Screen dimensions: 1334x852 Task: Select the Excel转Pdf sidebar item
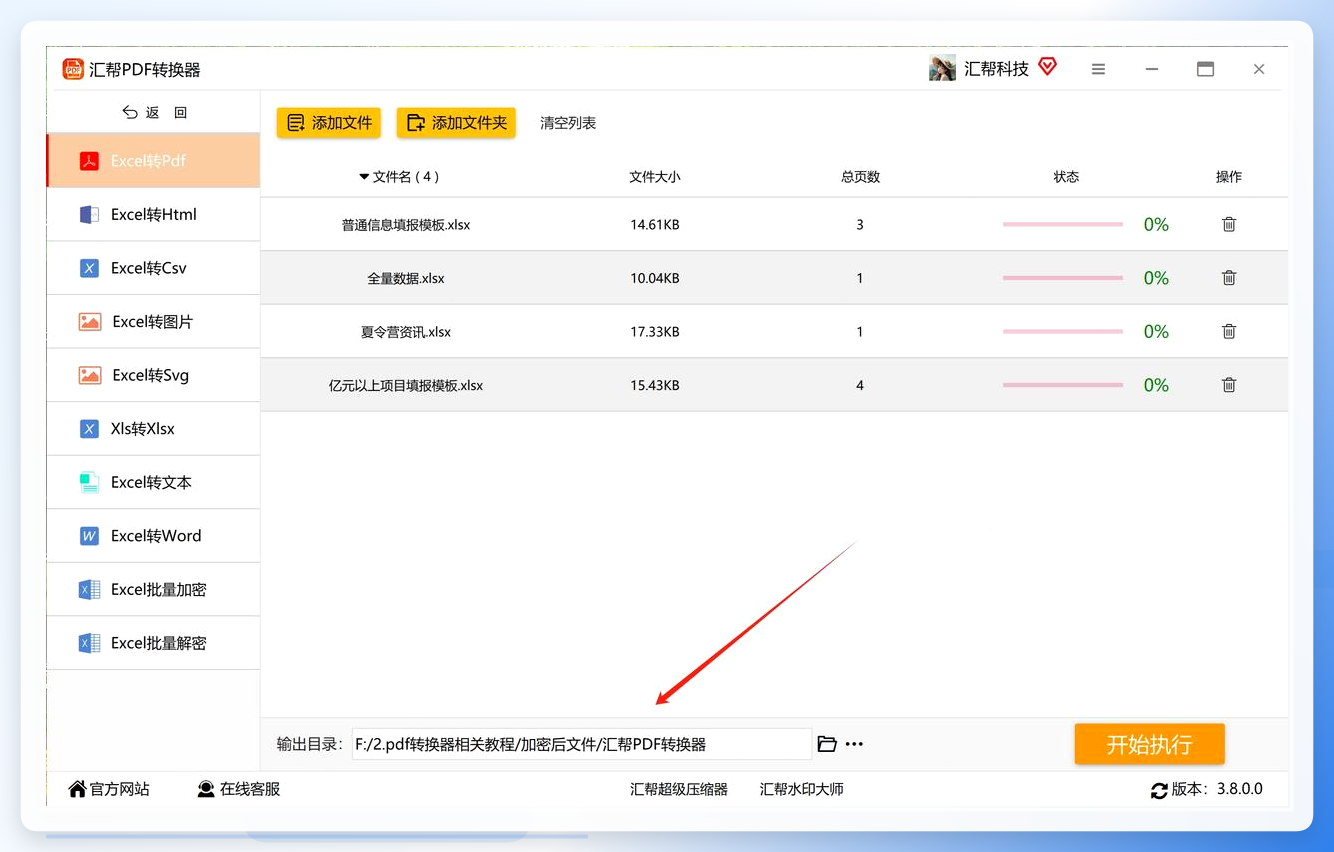[153, 161]
